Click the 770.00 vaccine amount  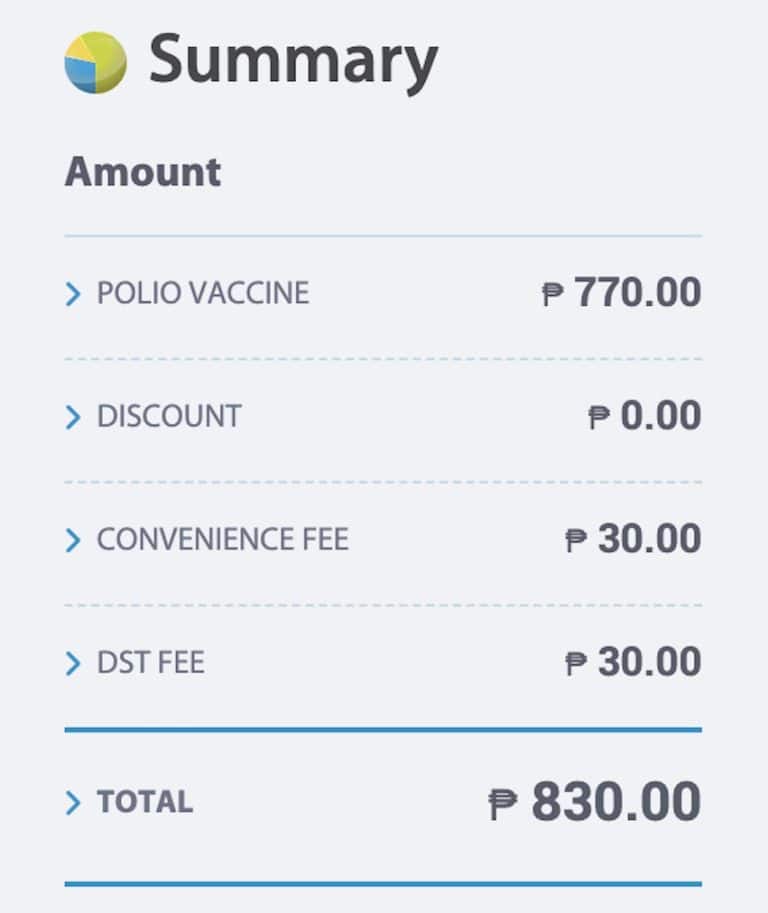pos(637,293)
